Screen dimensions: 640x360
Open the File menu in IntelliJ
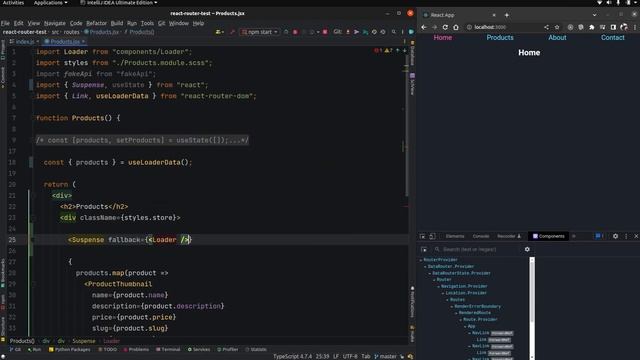coord(5,23)
